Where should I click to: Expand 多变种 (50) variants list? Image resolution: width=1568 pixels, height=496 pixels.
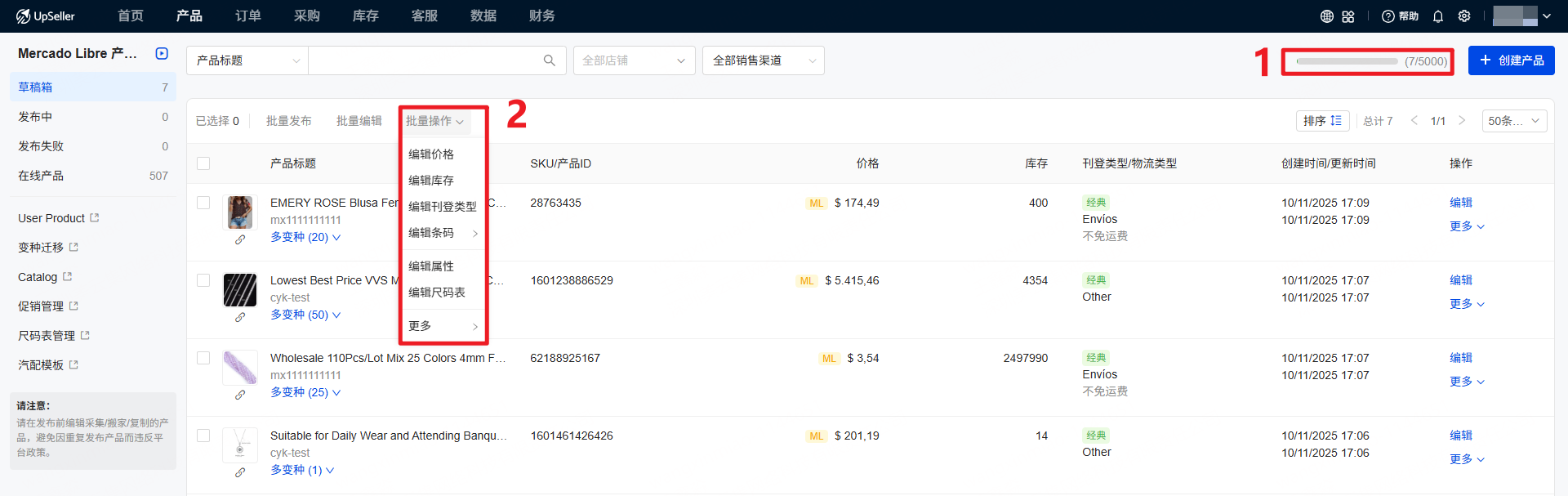point(305,315)
